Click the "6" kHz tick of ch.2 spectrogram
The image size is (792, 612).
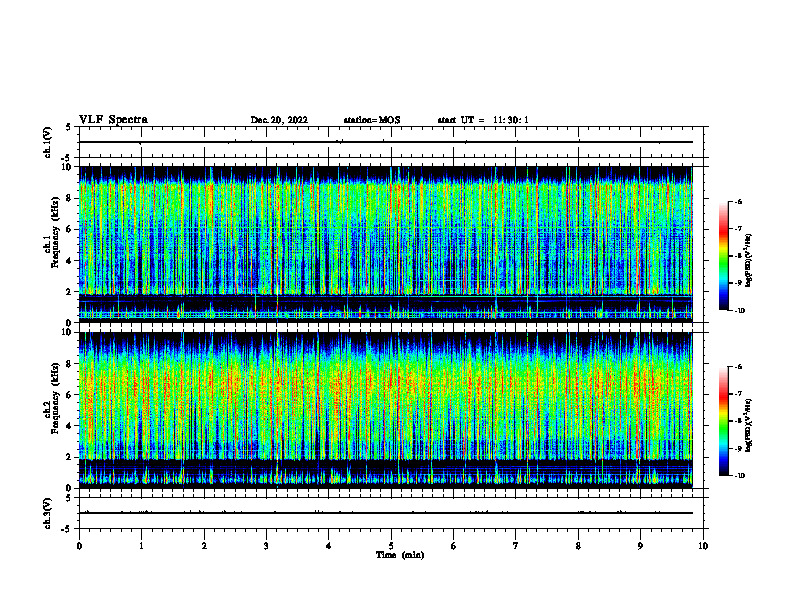click(69, 395)
